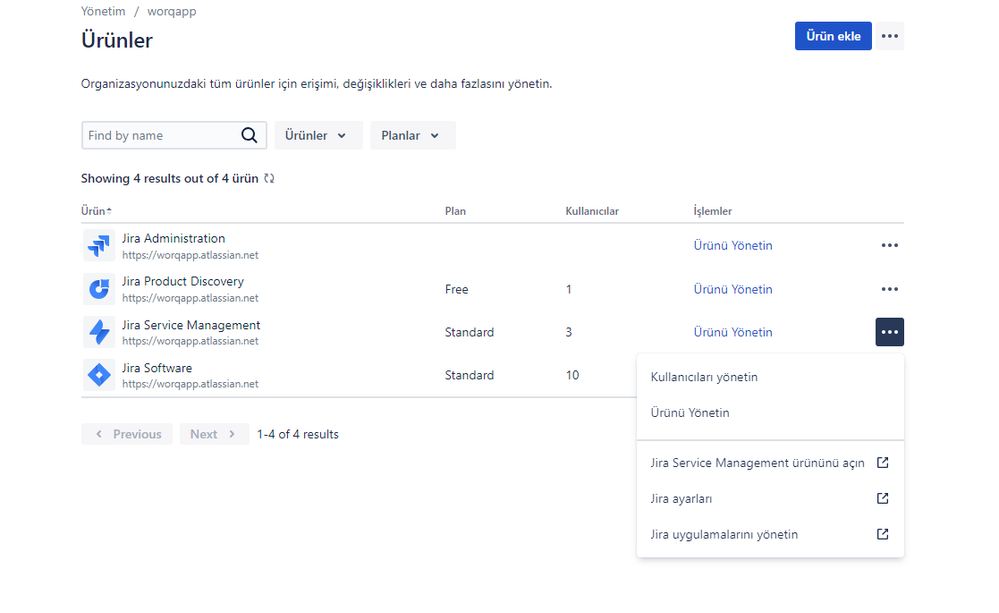Click the refresh results icon
Viewport: 999px width, 613px height.
(270, 178)
